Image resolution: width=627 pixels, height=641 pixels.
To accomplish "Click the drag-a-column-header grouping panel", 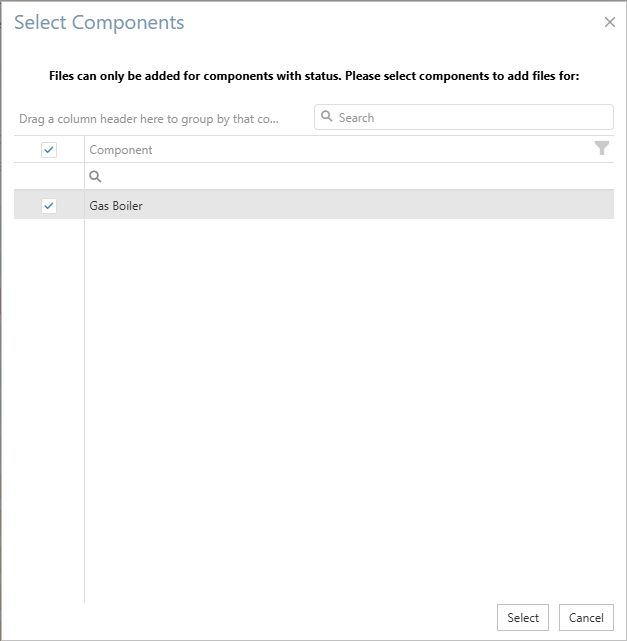I will coord(150,118).
